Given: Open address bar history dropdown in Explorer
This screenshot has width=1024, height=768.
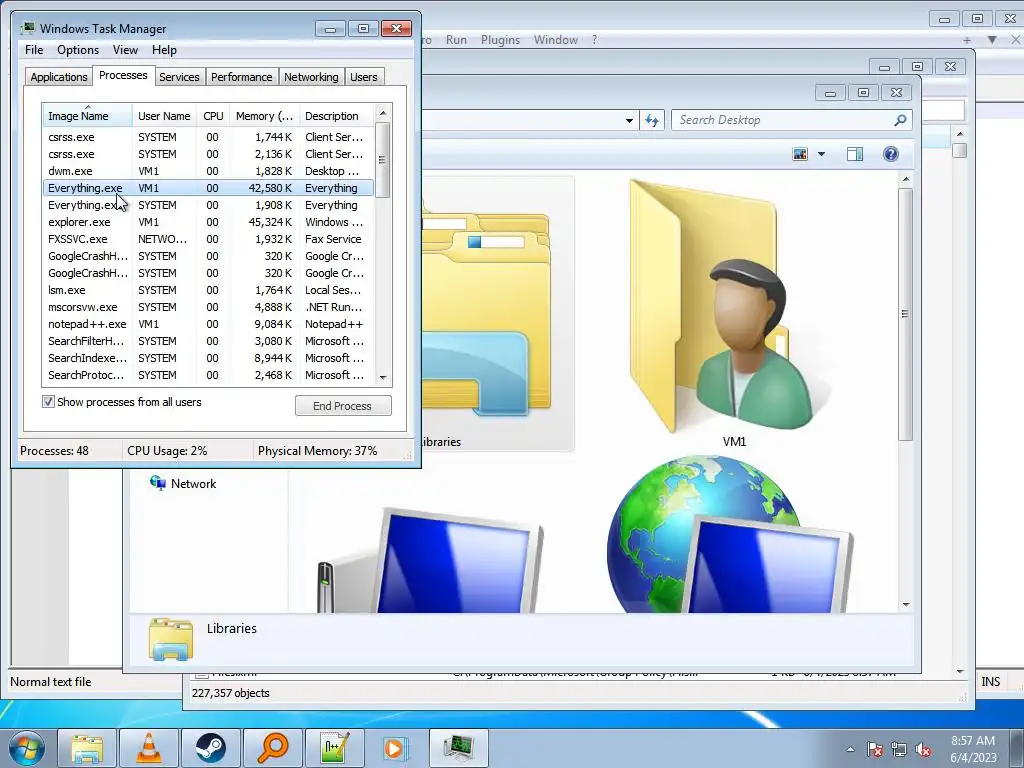Looking at the screenshot, I should point(629,120).
